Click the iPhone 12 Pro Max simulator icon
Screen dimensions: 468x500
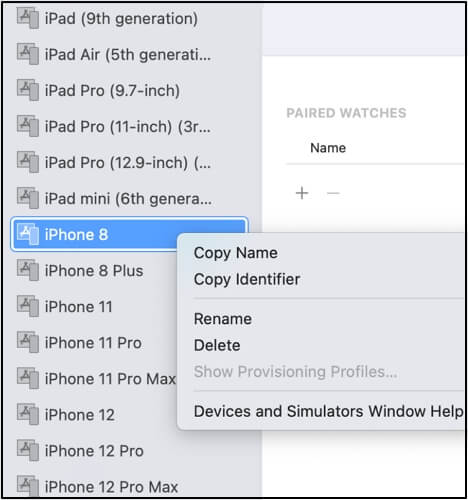point(28,486)
